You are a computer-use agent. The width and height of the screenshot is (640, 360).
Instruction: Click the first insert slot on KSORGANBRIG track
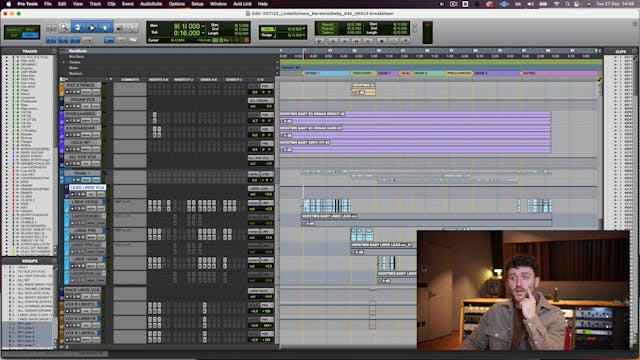point(154,115)
